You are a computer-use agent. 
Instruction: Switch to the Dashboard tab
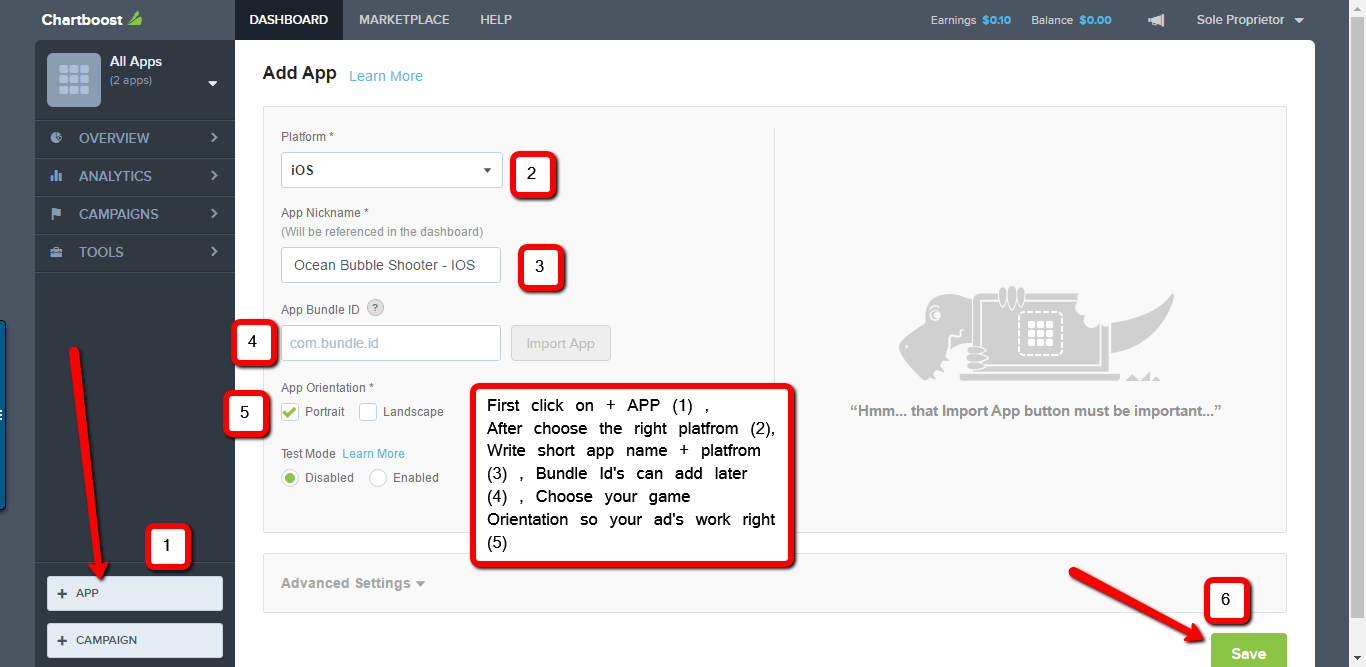point(288,20)
